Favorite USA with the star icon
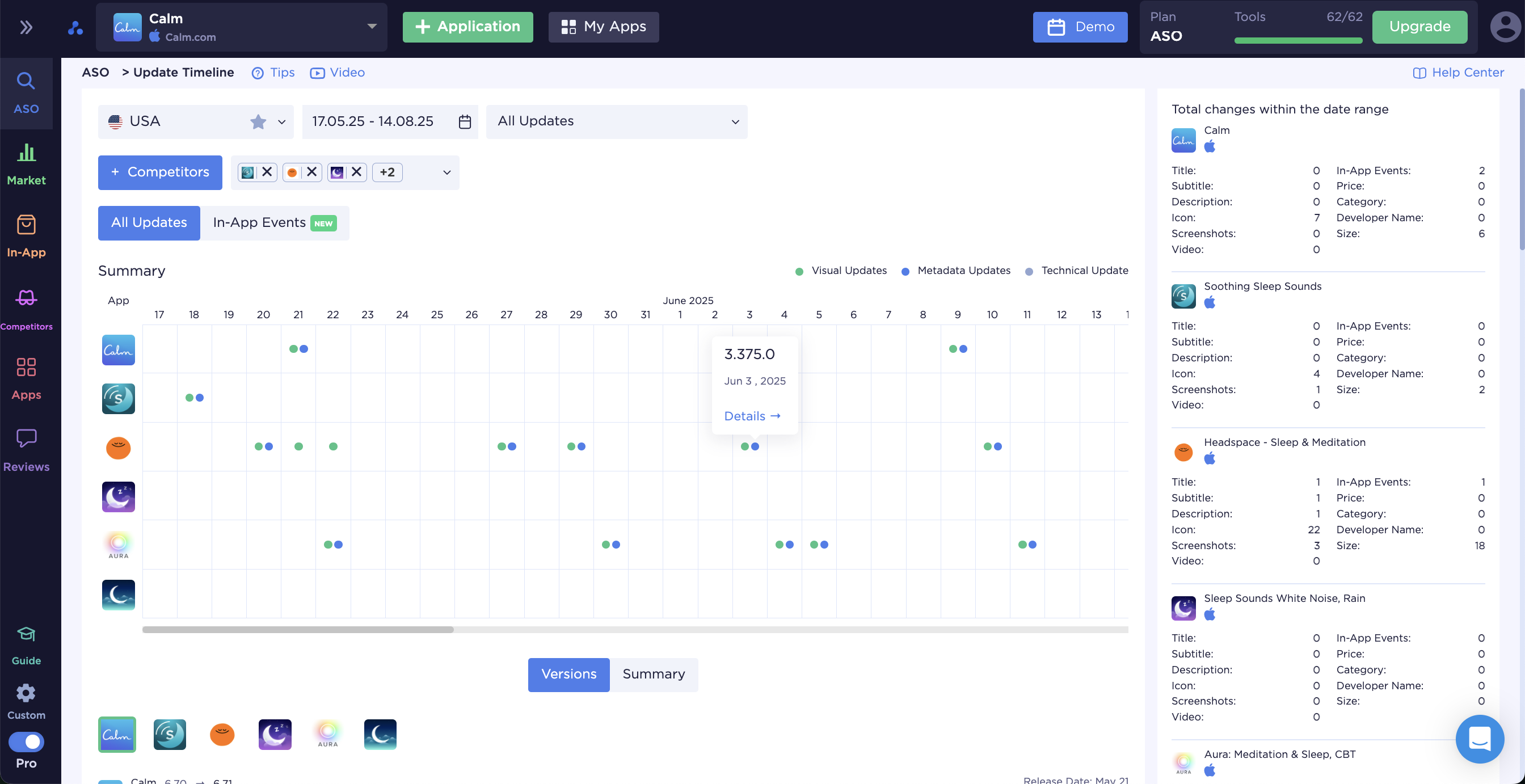 [258, 121]
